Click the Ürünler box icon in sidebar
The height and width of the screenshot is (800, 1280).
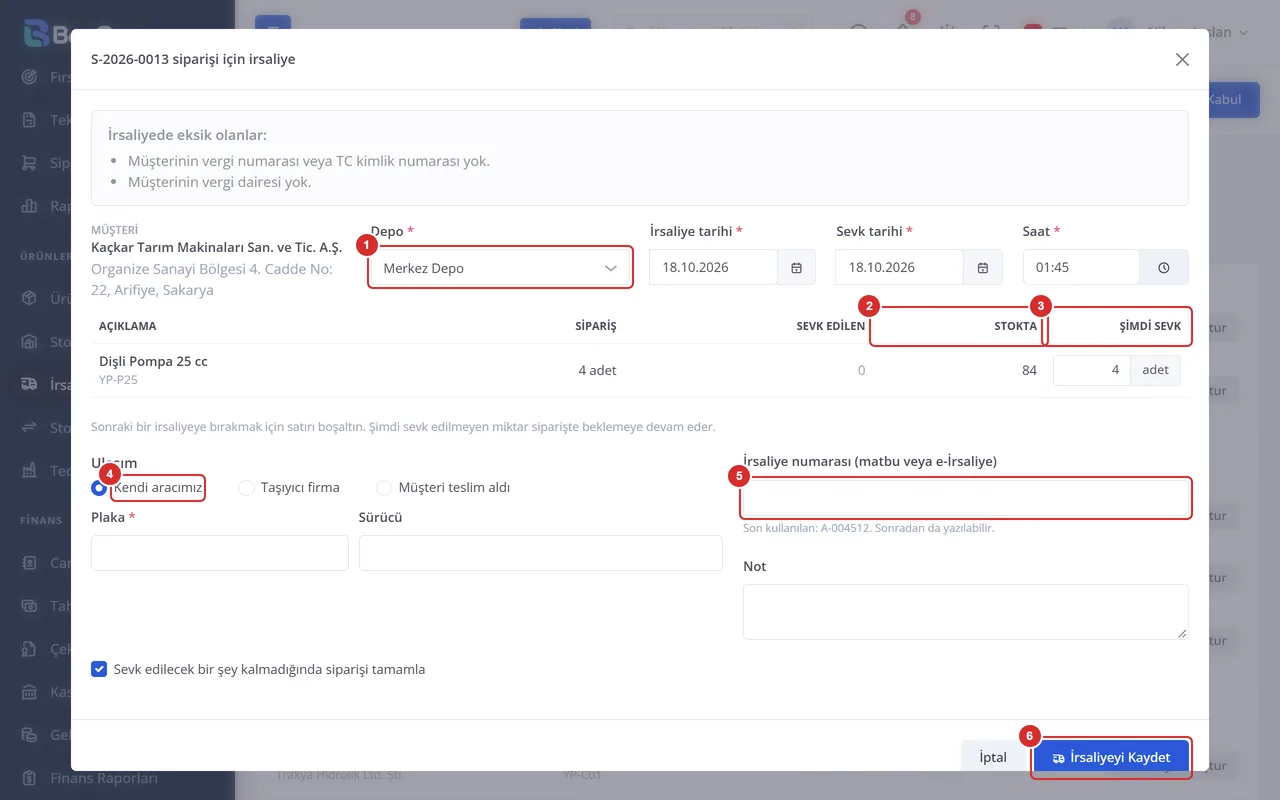pyautogui.click(x=30, y=298)
